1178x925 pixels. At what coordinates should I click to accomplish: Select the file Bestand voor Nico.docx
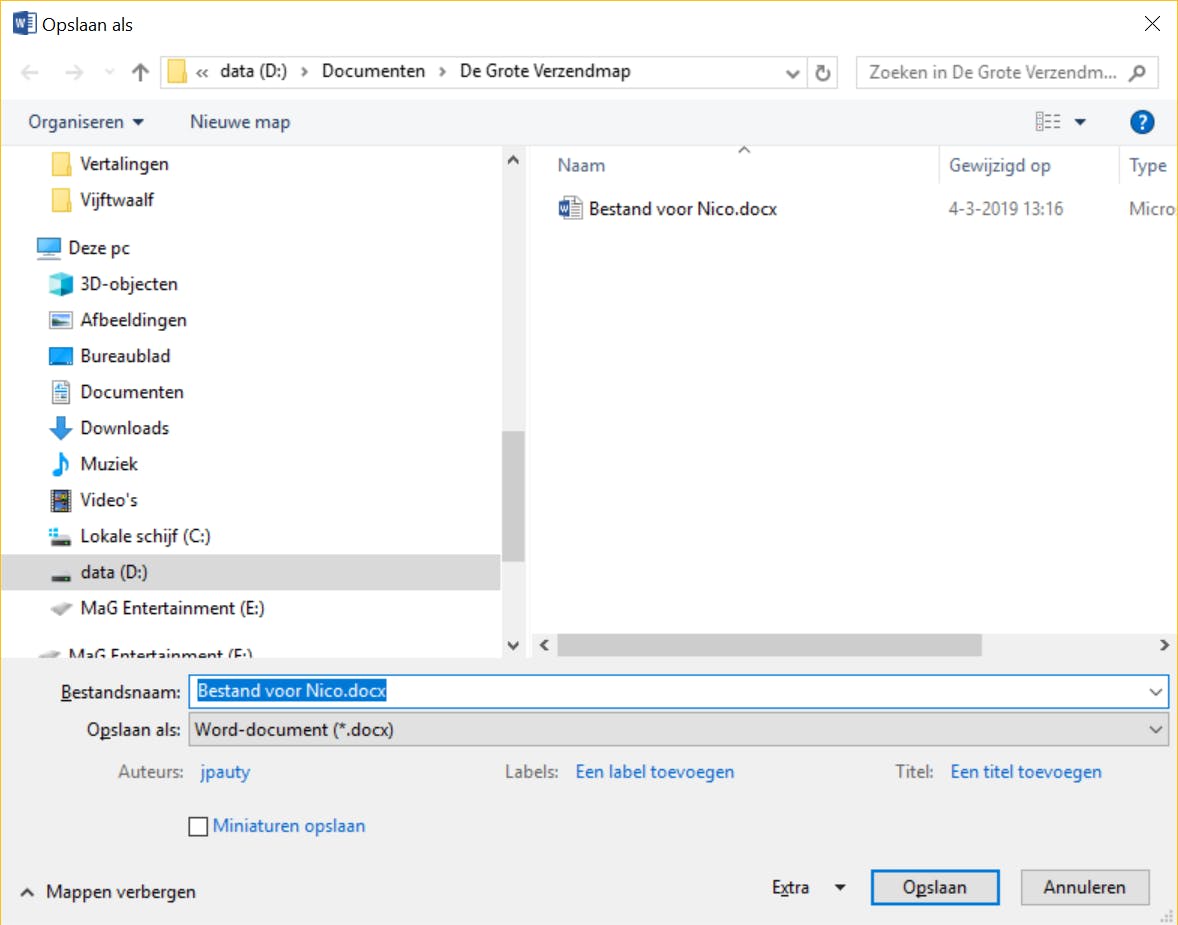point(682,209)
